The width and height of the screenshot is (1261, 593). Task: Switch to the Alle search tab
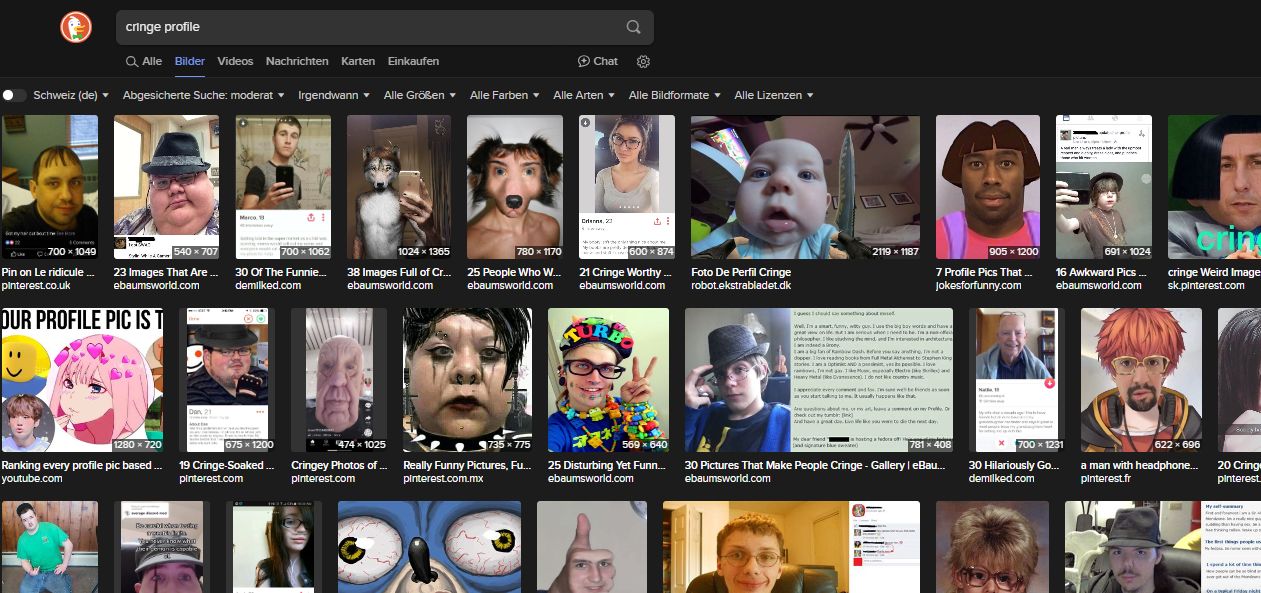pyautogui.click(x=144, y=61)
